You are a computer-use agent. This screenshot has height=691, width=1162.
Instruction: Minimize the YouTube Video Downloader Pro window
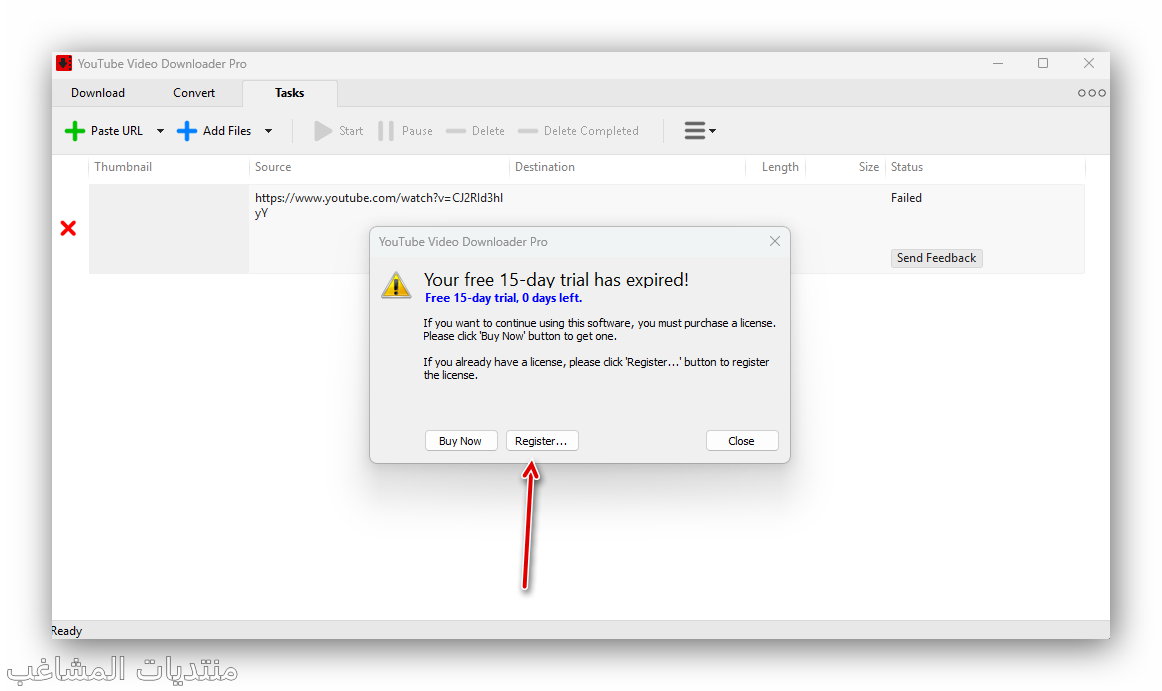pos(998,64)
